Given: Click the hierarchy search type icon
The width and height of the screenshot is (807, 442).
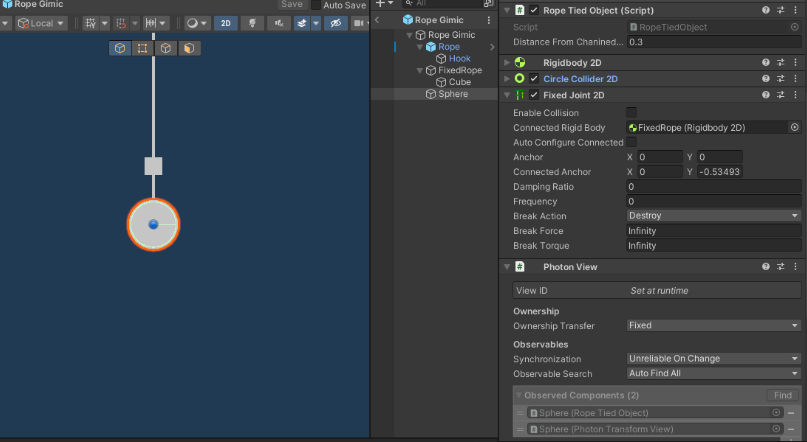Looking at the screenshot, I should [488, 4].
